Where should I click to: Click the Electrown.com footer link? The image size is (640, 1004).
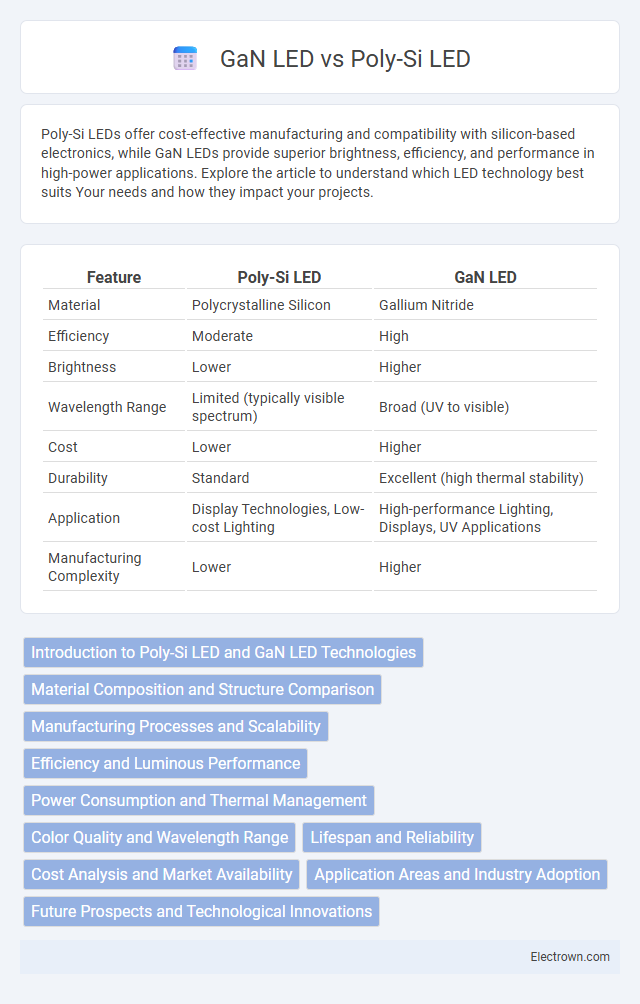(570, 957)
